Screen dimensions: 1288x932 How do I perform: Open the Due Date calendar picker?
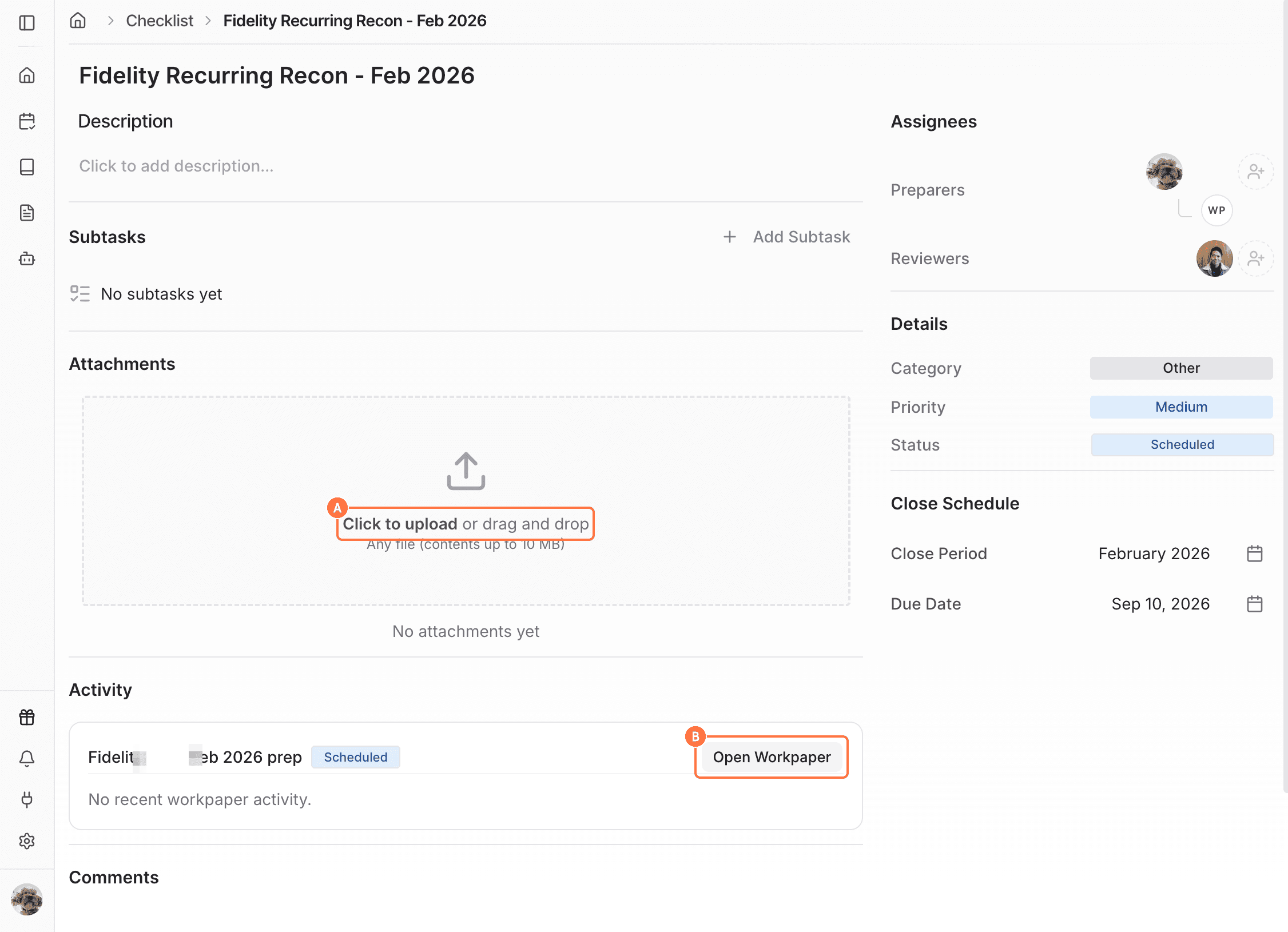point(1255,604)
